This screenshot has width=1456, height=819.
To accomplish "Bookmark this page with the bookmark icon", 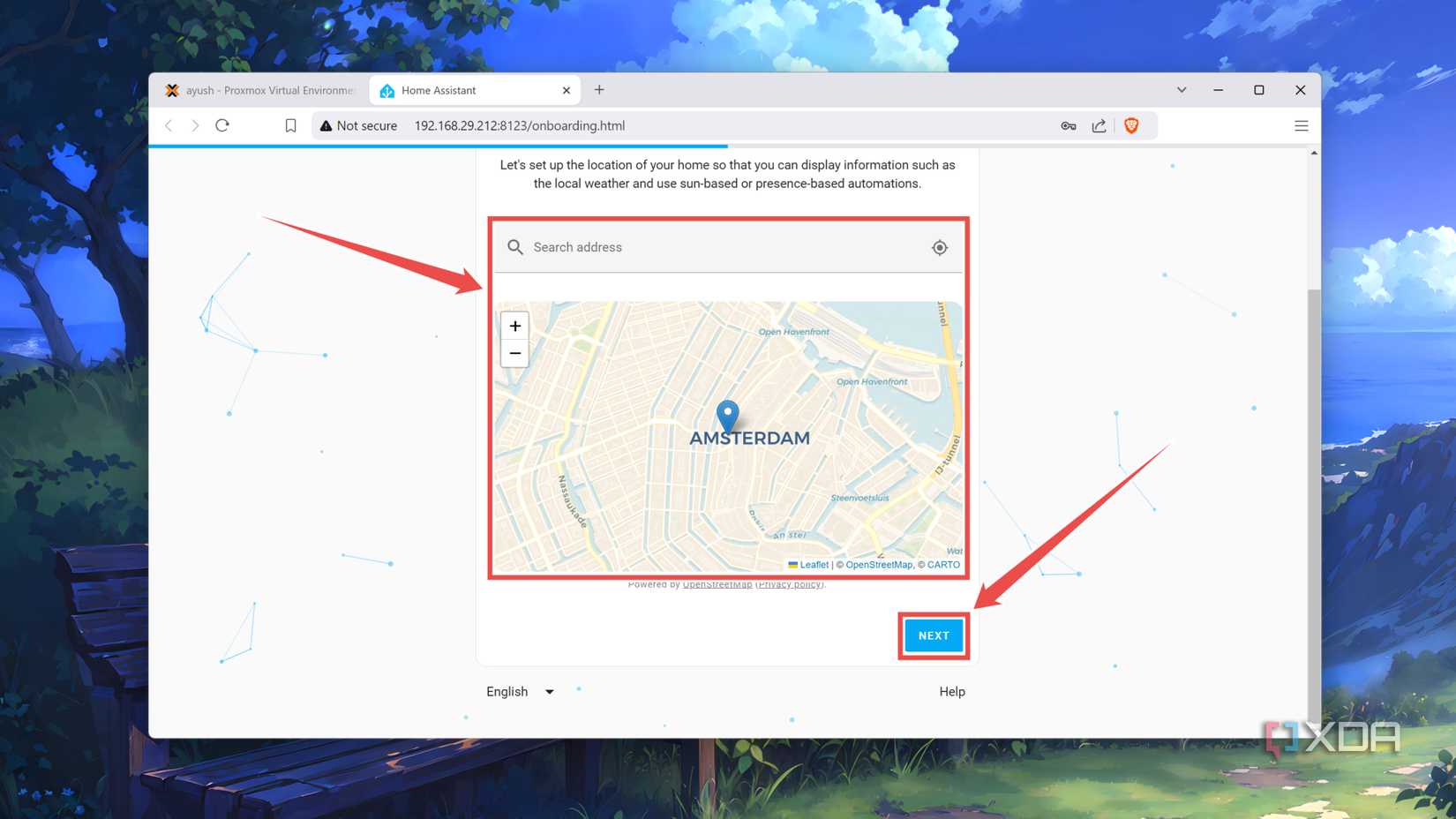I will (290, 125).
